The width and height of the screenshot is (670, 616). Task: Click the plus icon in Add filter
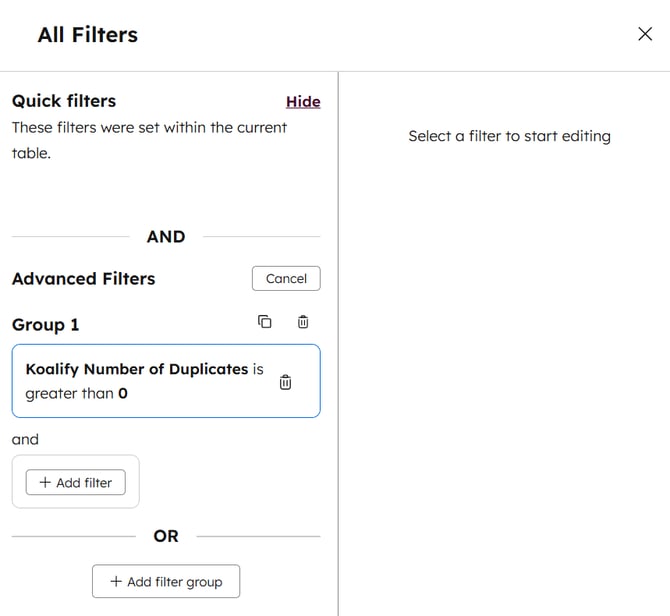44,482
